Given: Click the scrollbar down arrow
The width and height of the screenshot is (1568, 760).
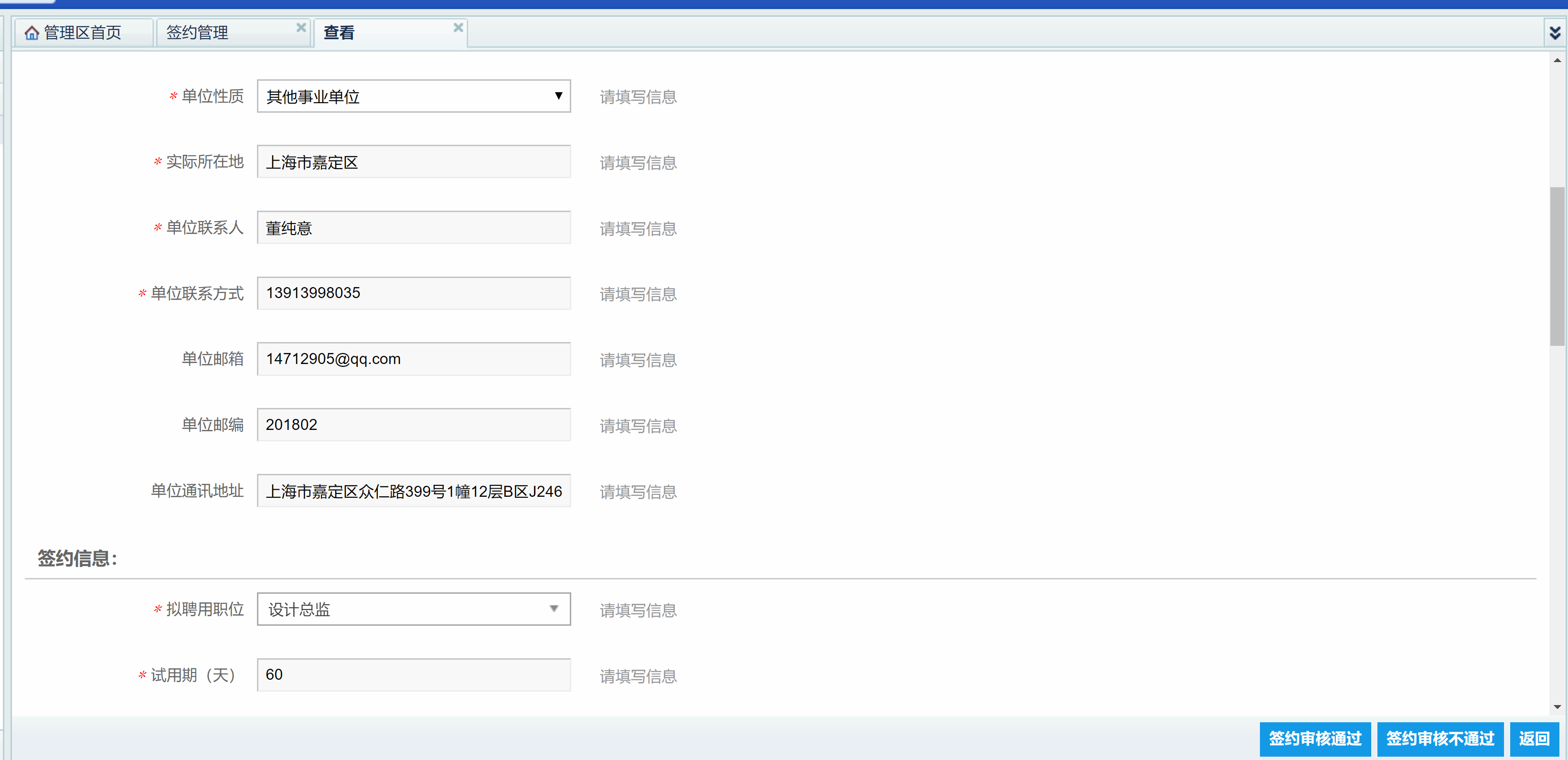Looking at the screenshot, I should click(x=1557, y=706).
